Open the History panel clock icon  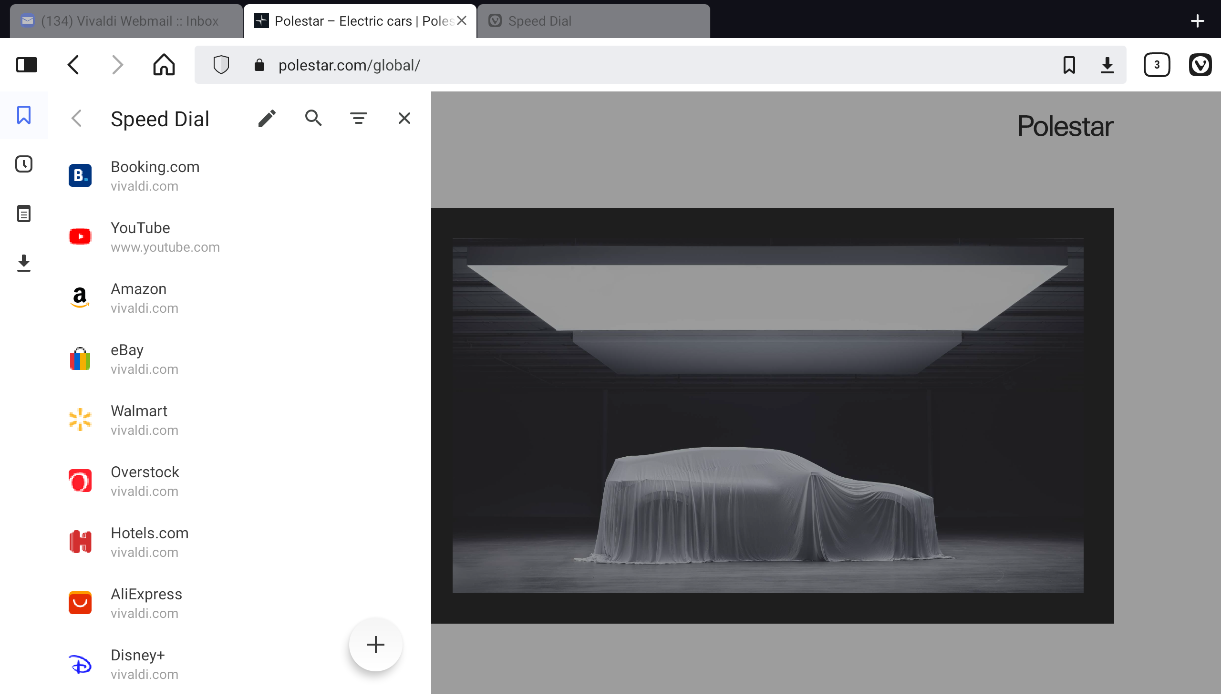[24, 164]
